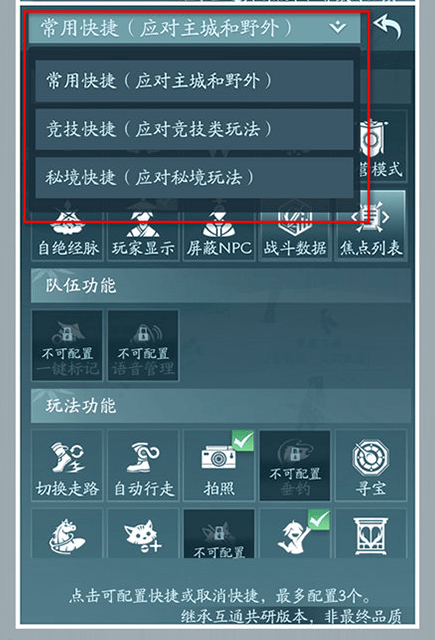The width and height of the screenshot is (435, 640).
Task: Click the dropdown chevron arrow at top
Action: point(338,27)
